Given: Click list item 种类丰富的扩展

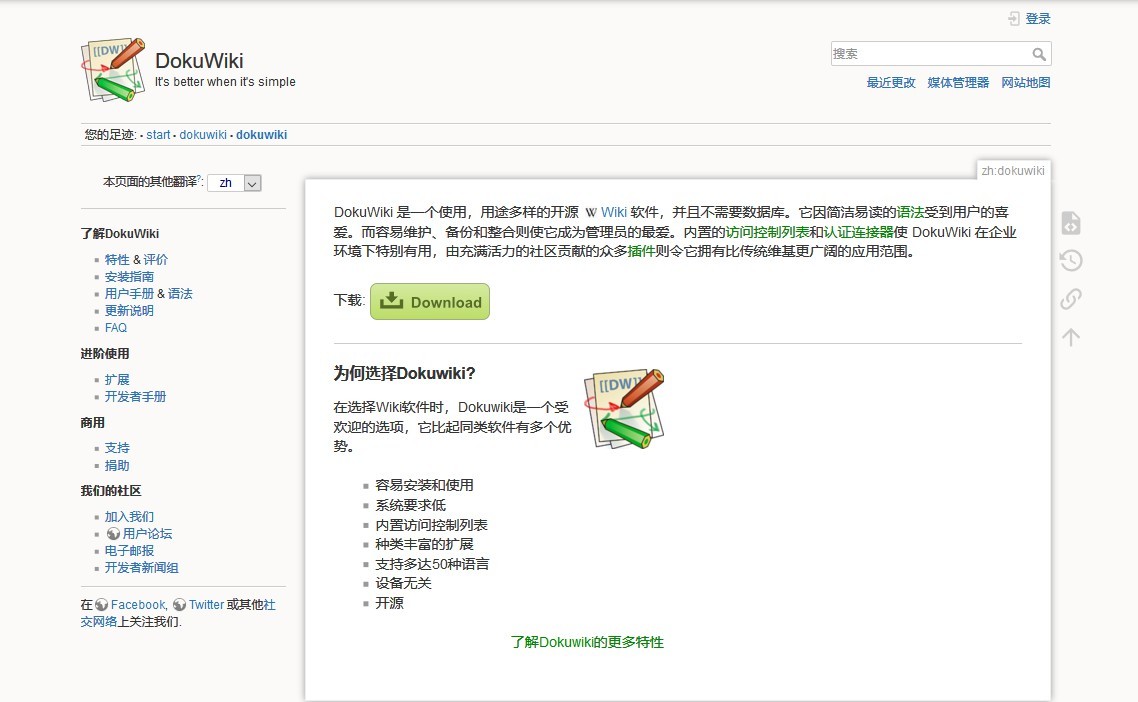Looking at the screenshot, I should 424,544.
